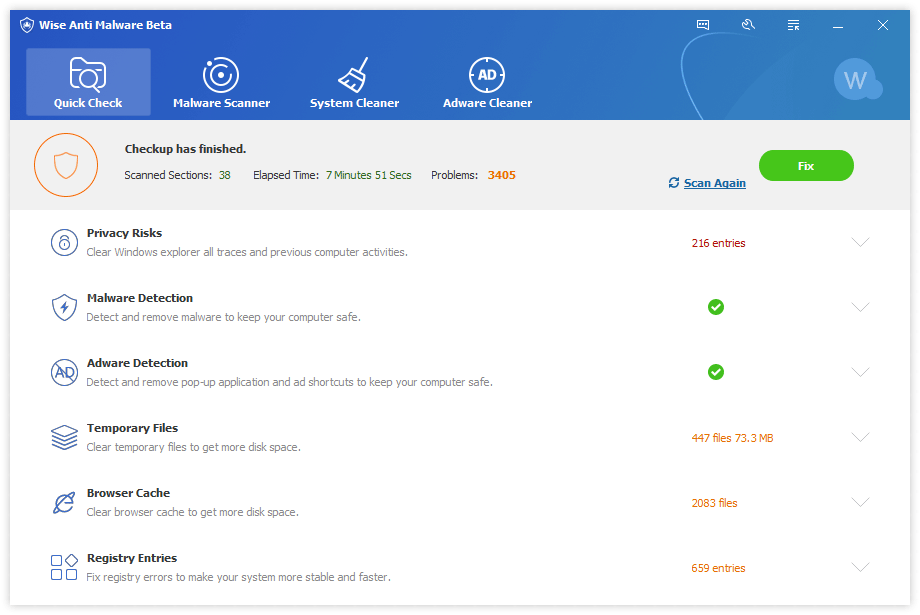Open the menu list icon in title bar
This screenshot has height=615, width=920.
[x=793, y=25]
